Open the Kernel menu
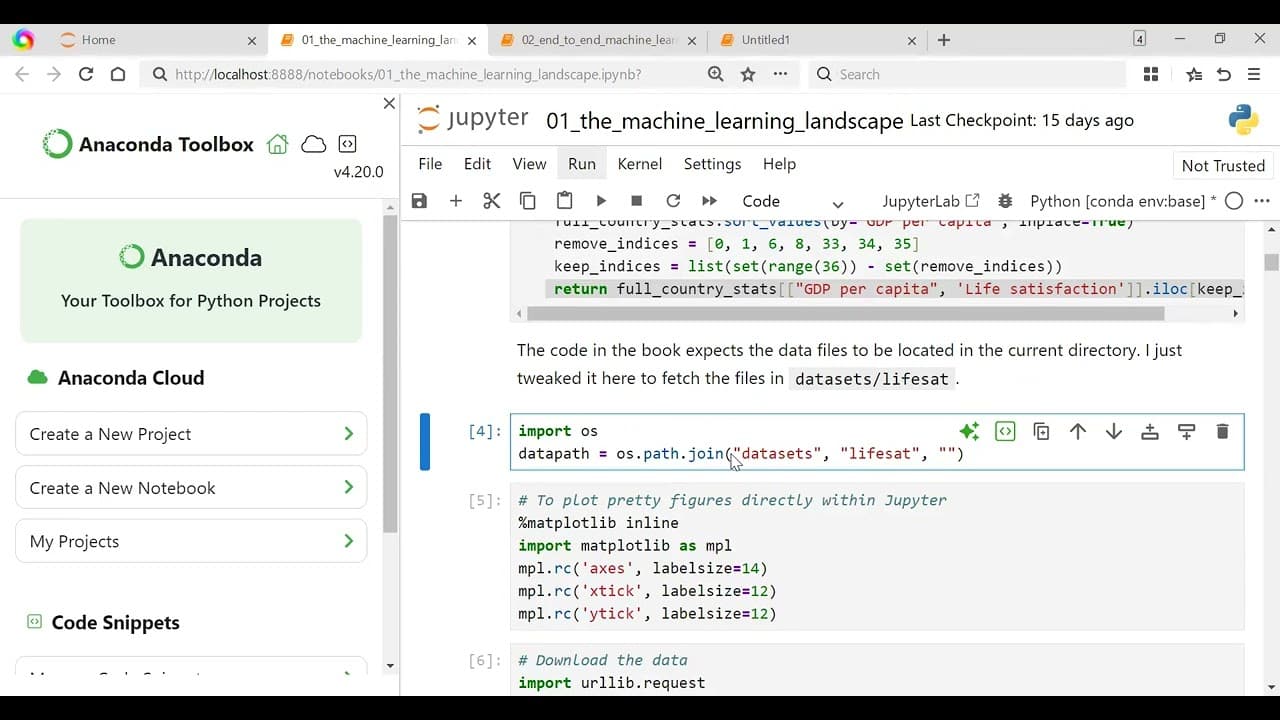Screen dimensions: 1280x720 pos(640,164)
